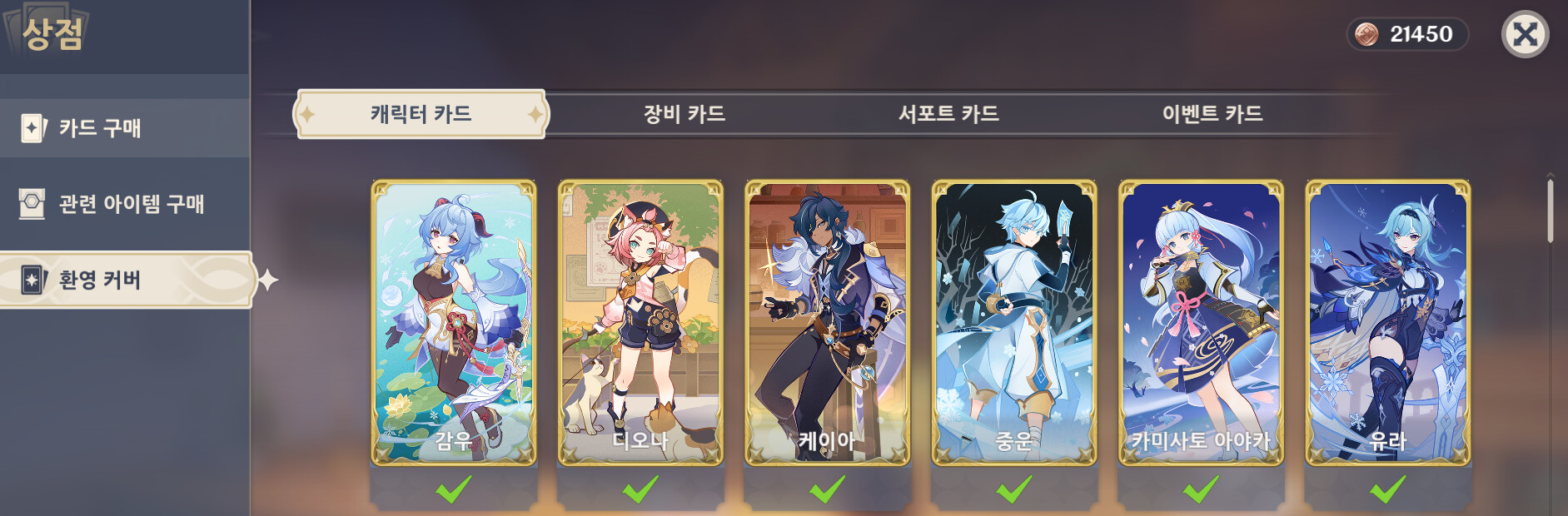Viewport: 1568px width, 516px height.
Task: Click the vertical scrollbar on right edge
Action: tap(1550, 208)
